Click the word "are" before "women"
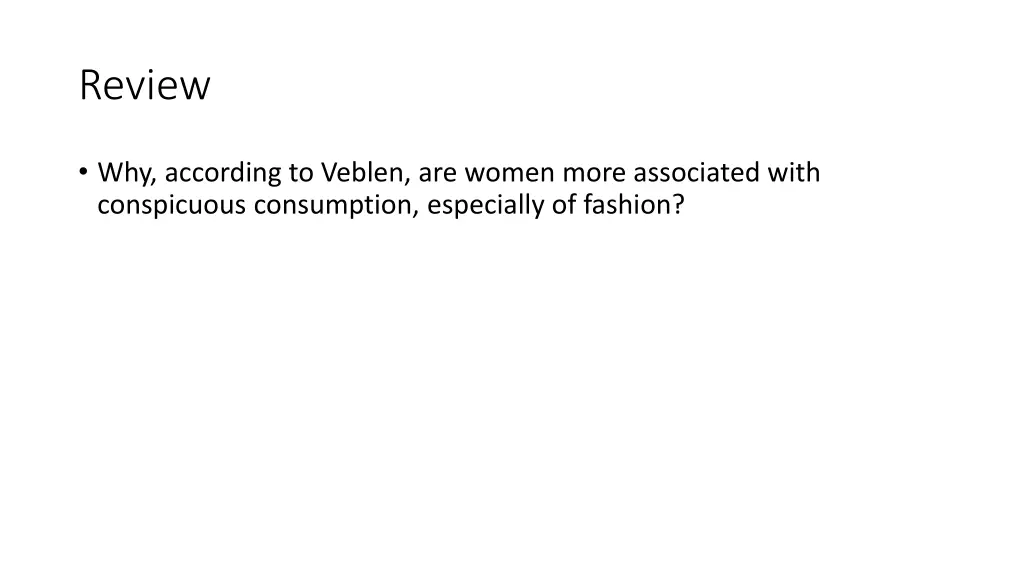Image resolution: width=1024 pixels, height=576 pixels. (x=436, y=173)
